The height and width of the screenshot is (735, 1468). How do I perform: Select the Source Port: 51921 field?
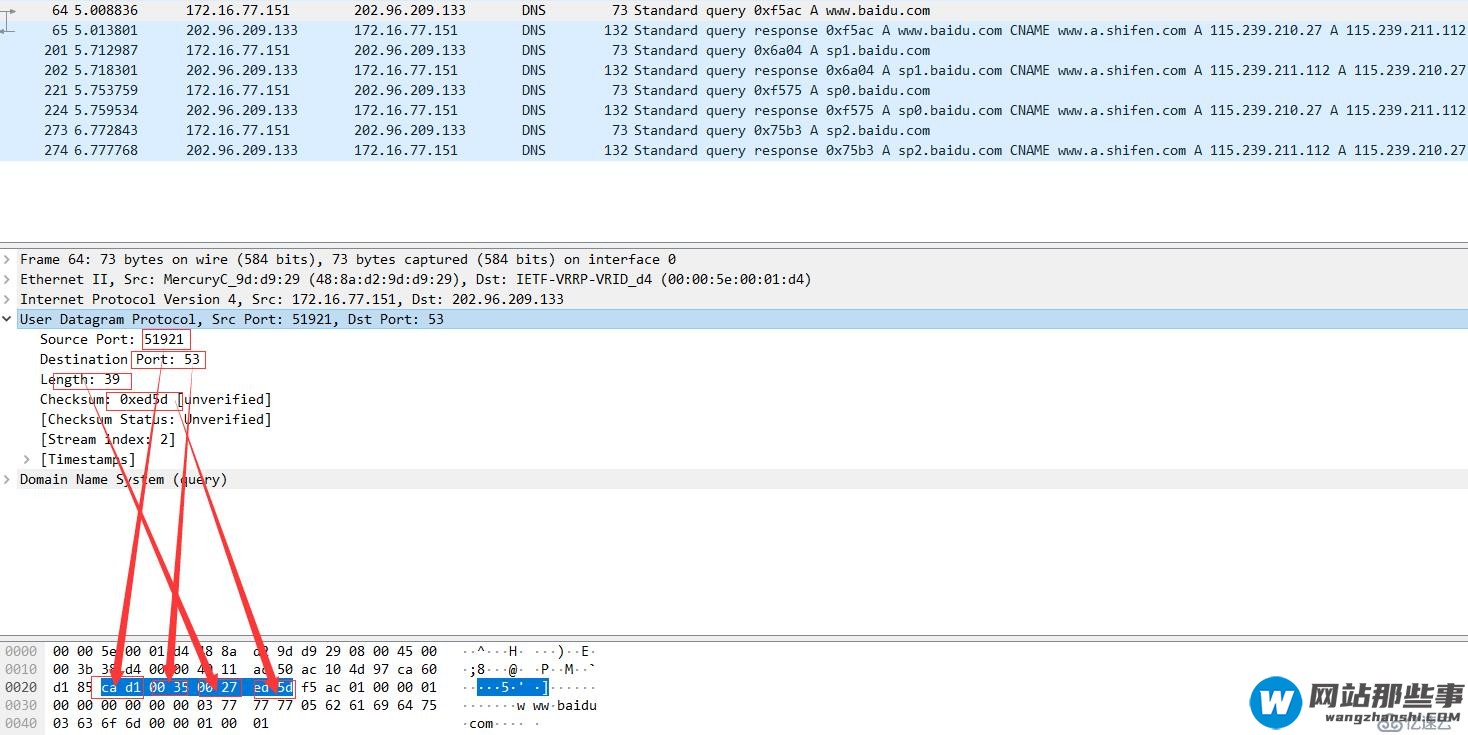click(x=112, y=339)
